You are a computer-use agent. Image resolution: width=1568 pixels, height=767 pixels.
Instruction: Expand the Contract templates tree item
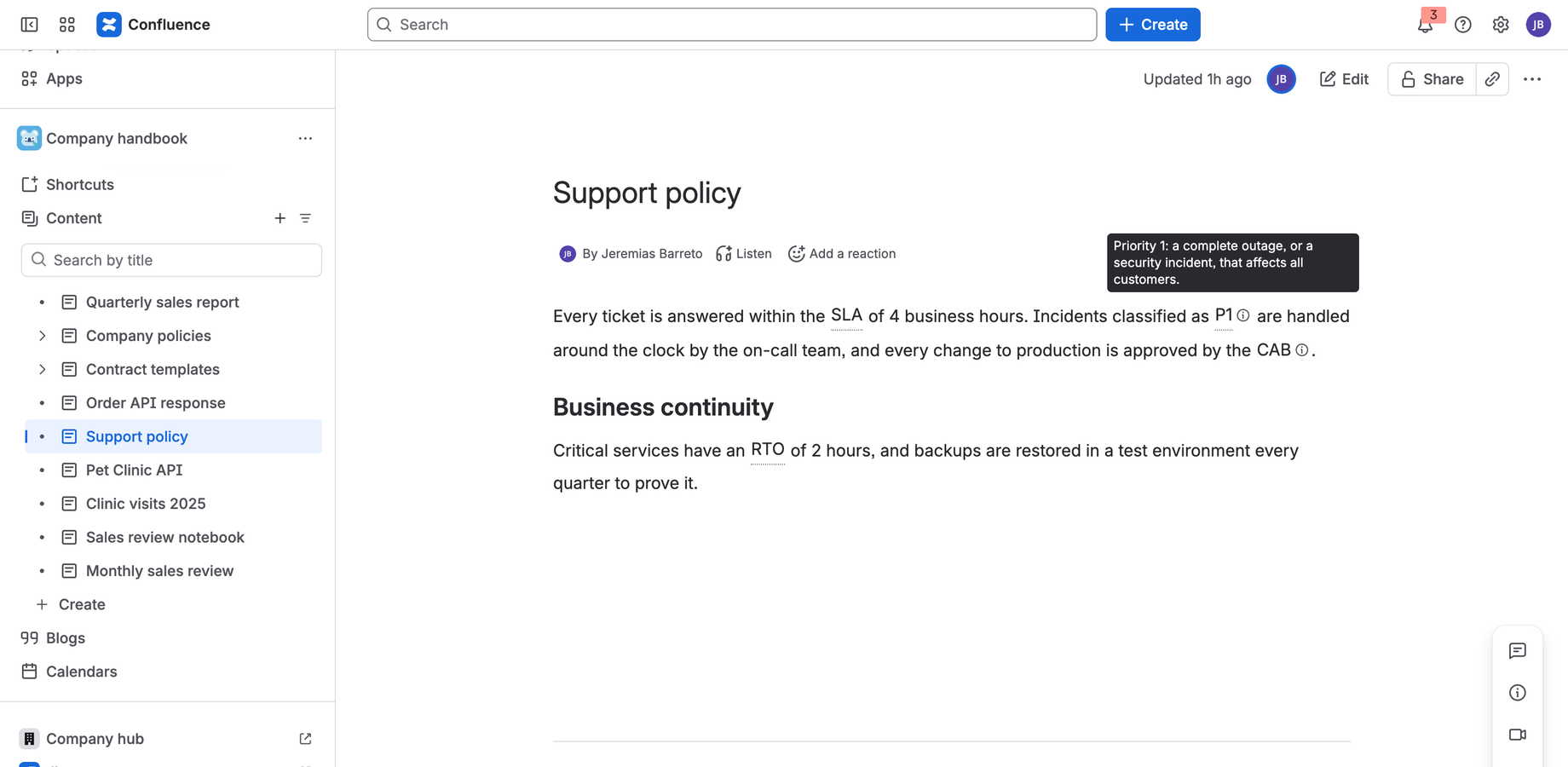point(42,369)
